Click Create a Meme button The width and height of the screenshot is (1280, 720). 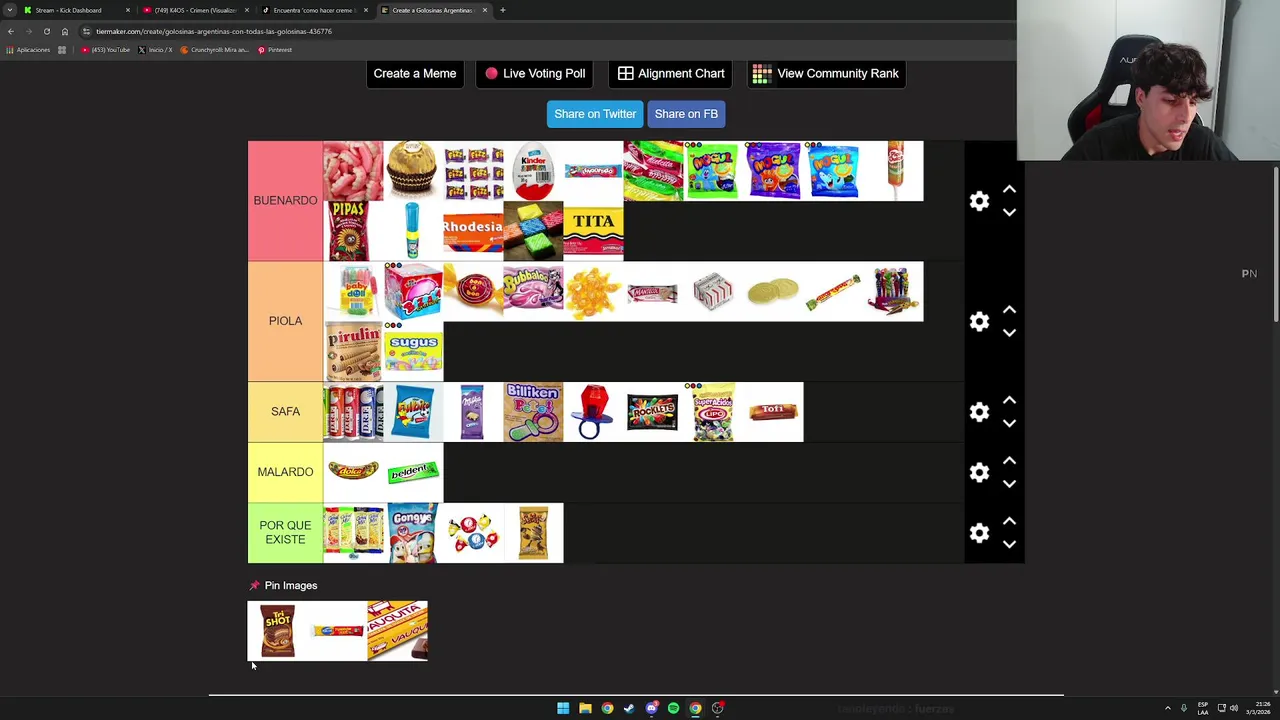point(415,73)
